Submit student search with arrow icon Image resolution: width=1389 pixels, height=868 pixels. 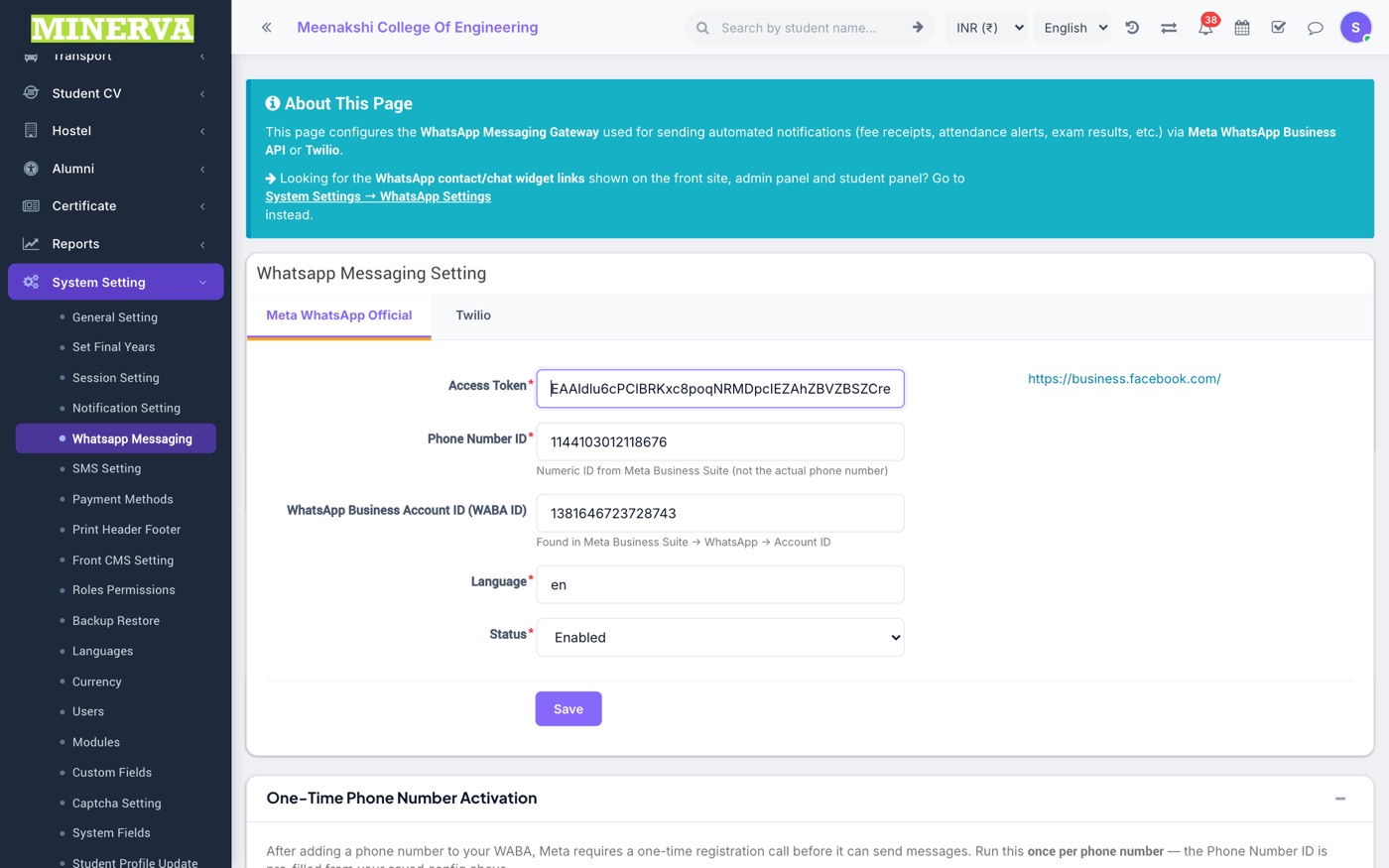pos(918,28)
